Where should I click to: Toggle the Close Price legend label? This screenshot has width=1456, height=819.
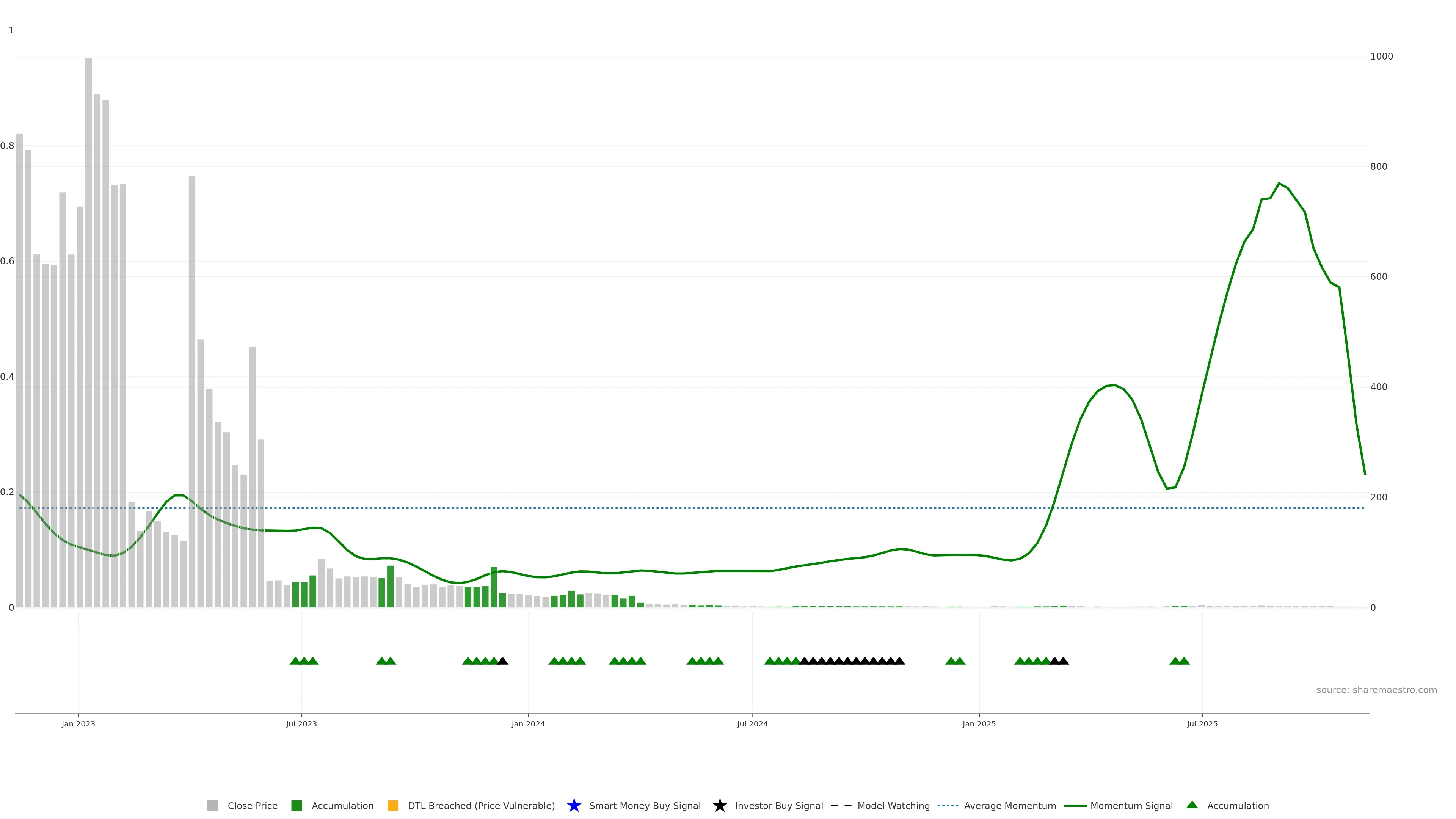(252, 805)
